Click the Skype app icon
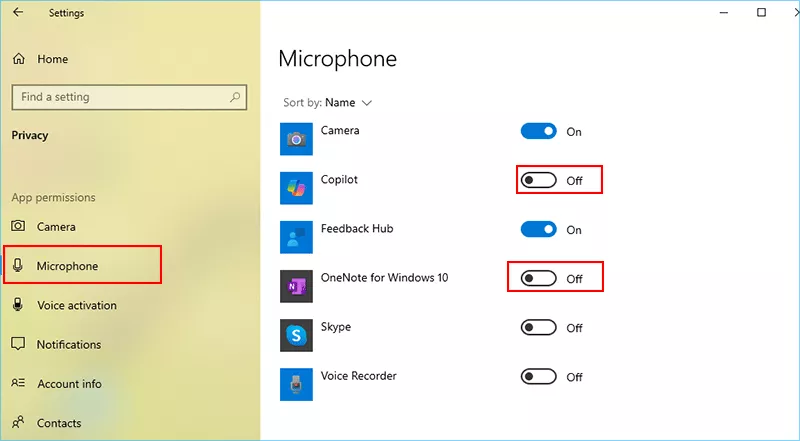Image resolution: width=800 pixels, height=441 pixels. (296, 335)
